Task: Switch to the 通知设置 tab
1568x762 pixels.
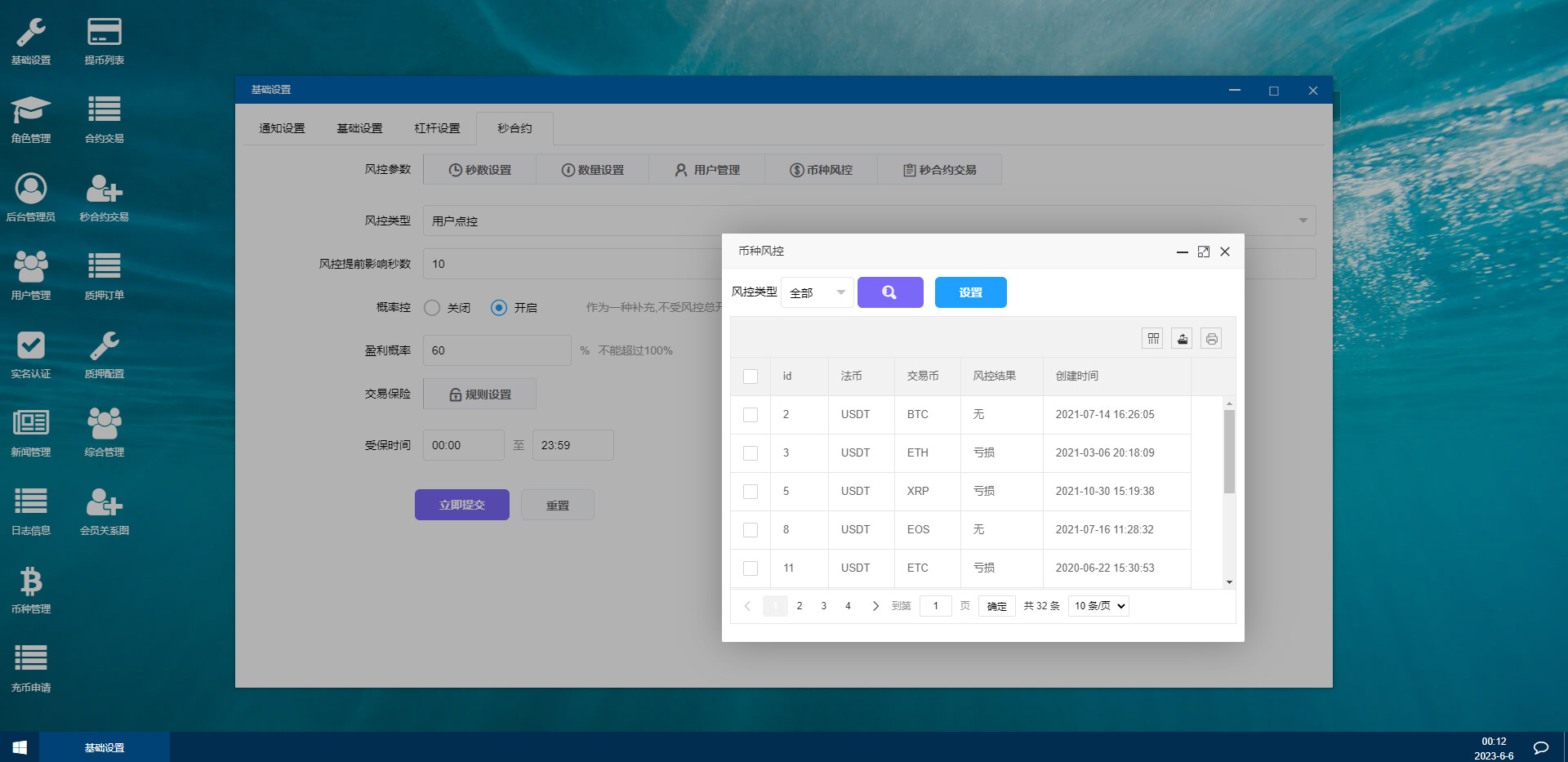Action: 282,128
